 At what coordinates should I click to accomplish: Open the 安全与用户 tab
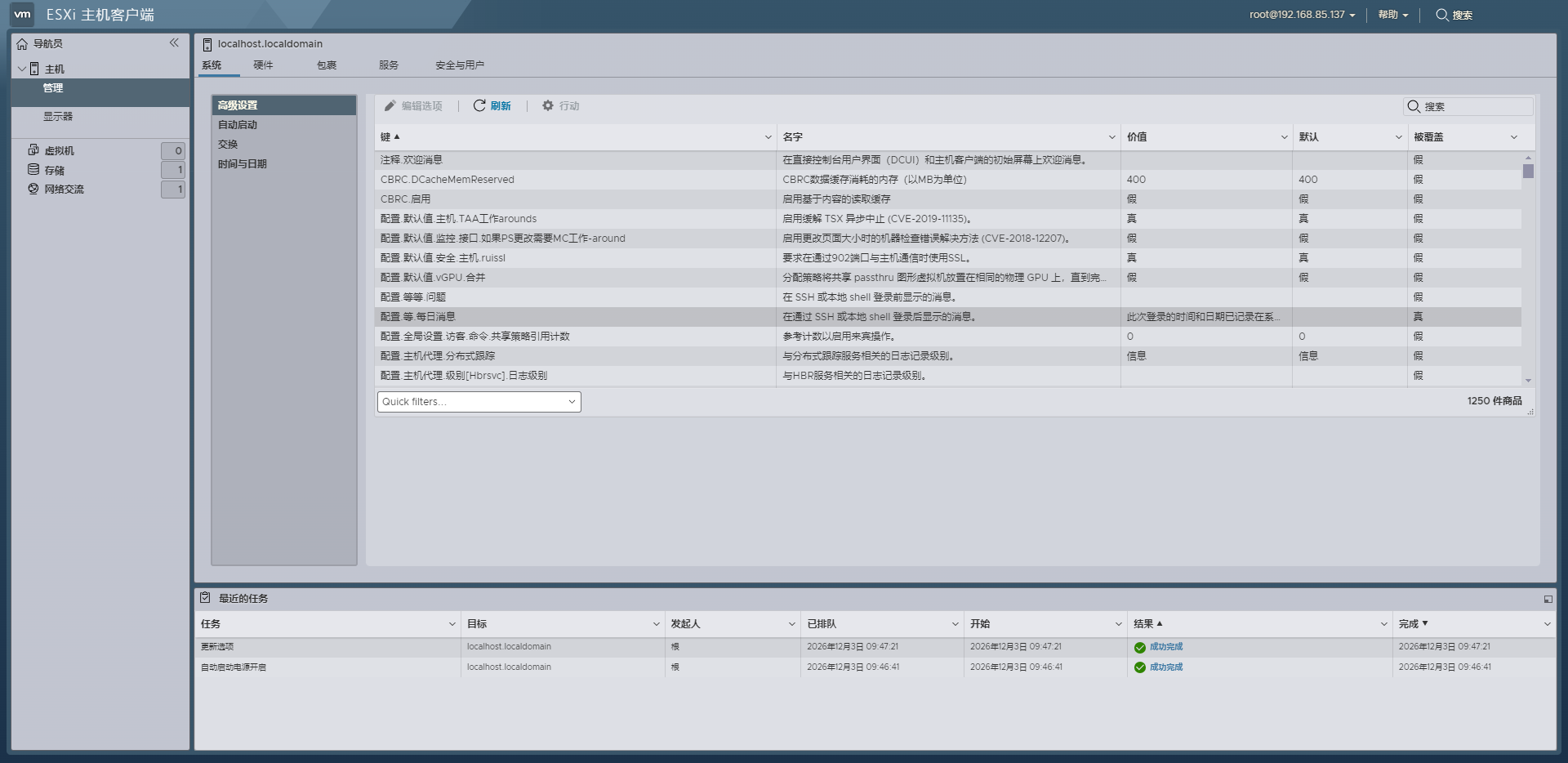click(460, 65)
